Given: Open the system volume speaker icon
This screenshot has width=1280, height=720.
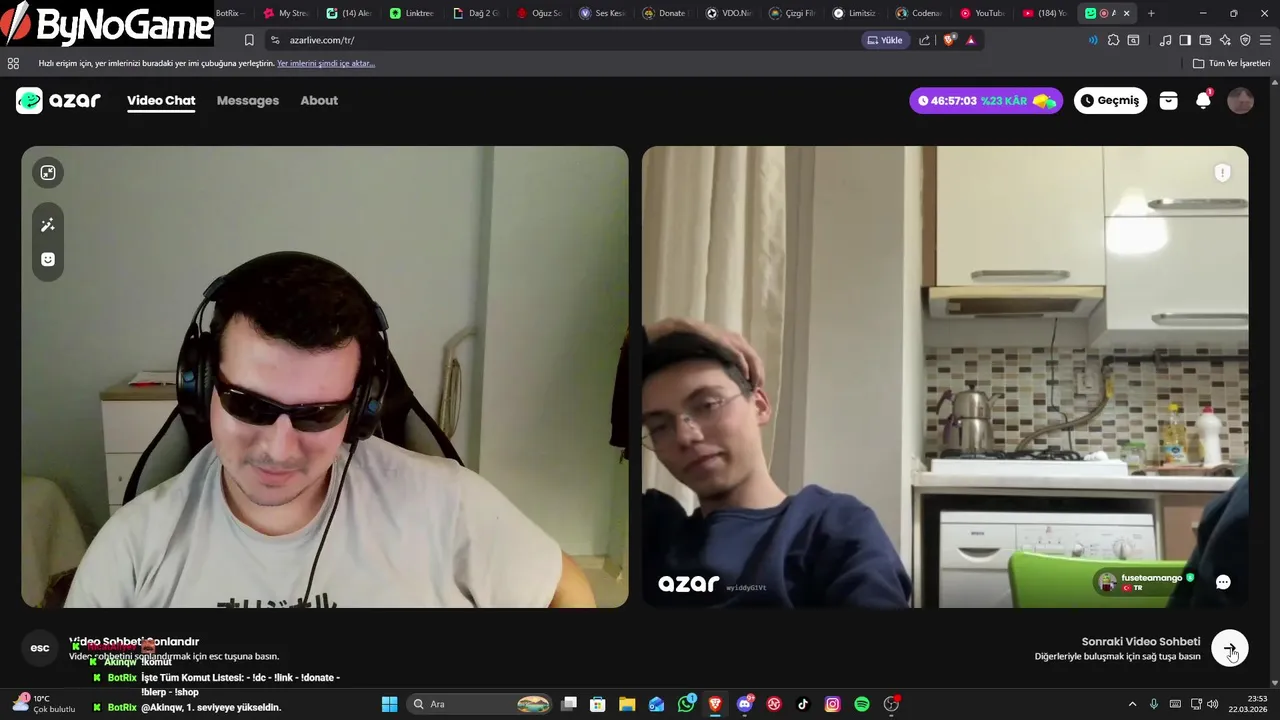Looking at the screenshot, I should point(1212,704).
